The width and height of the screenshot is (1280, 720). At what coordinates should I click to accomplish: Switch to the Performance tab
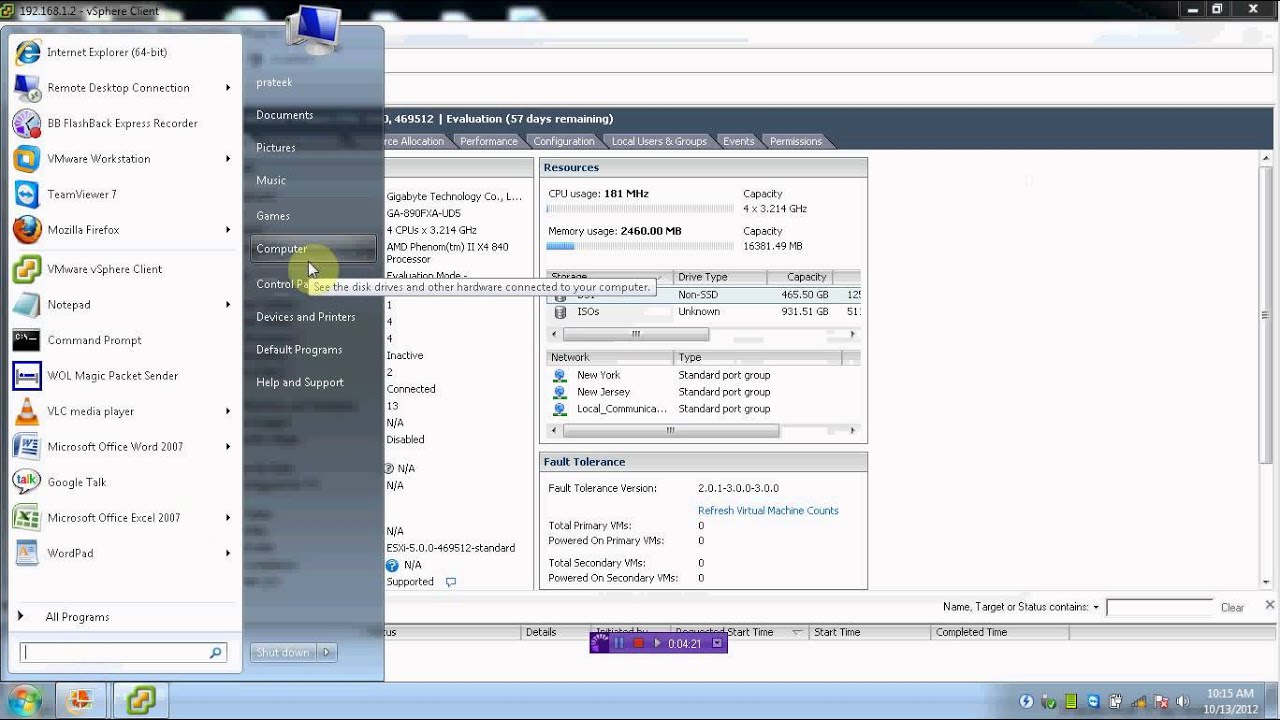pos(489,141)
